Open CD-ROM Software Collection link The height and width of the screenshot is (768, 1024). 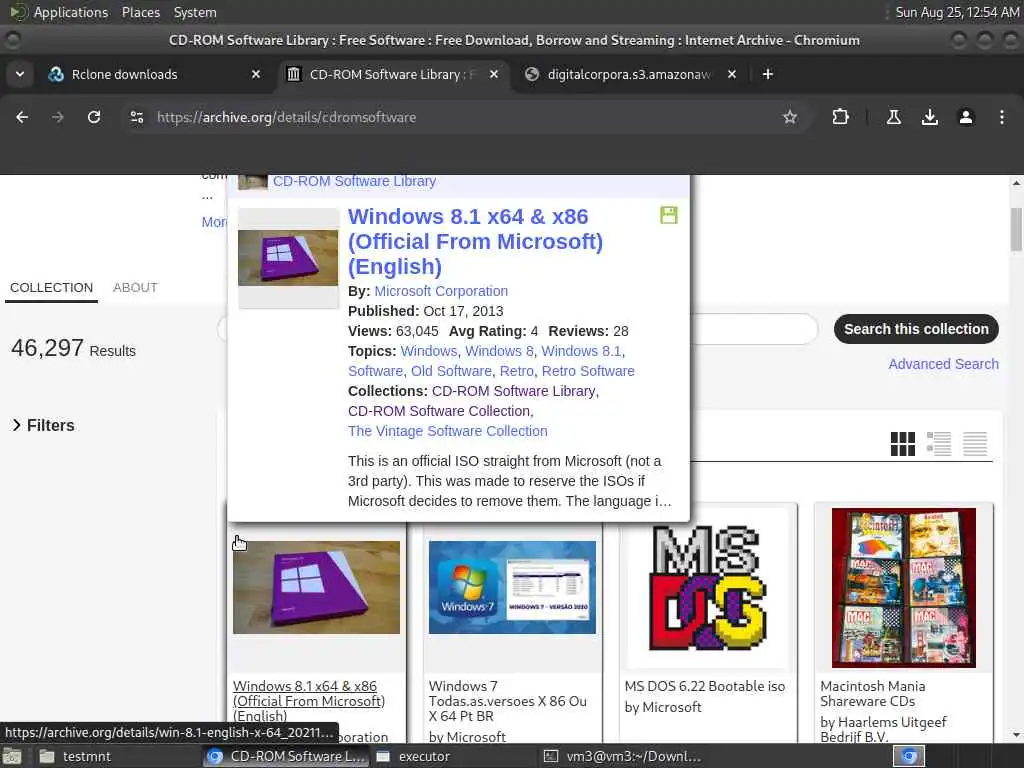(x=439, y=411)
